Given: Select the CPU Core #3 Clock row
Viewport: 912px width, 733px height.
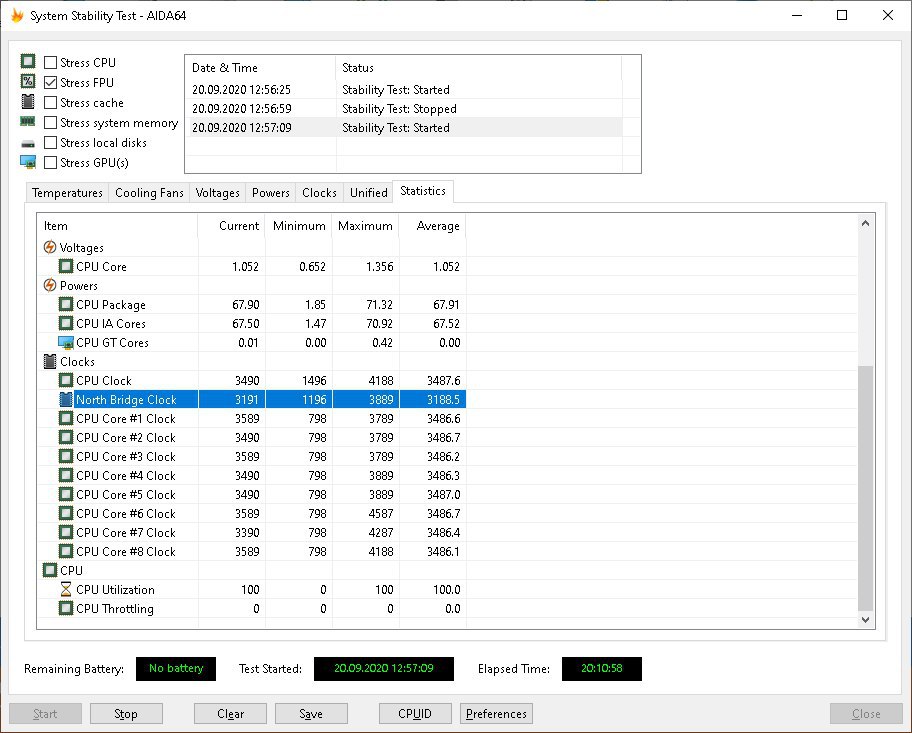Looking at the screenshot, I should [252, 457].
